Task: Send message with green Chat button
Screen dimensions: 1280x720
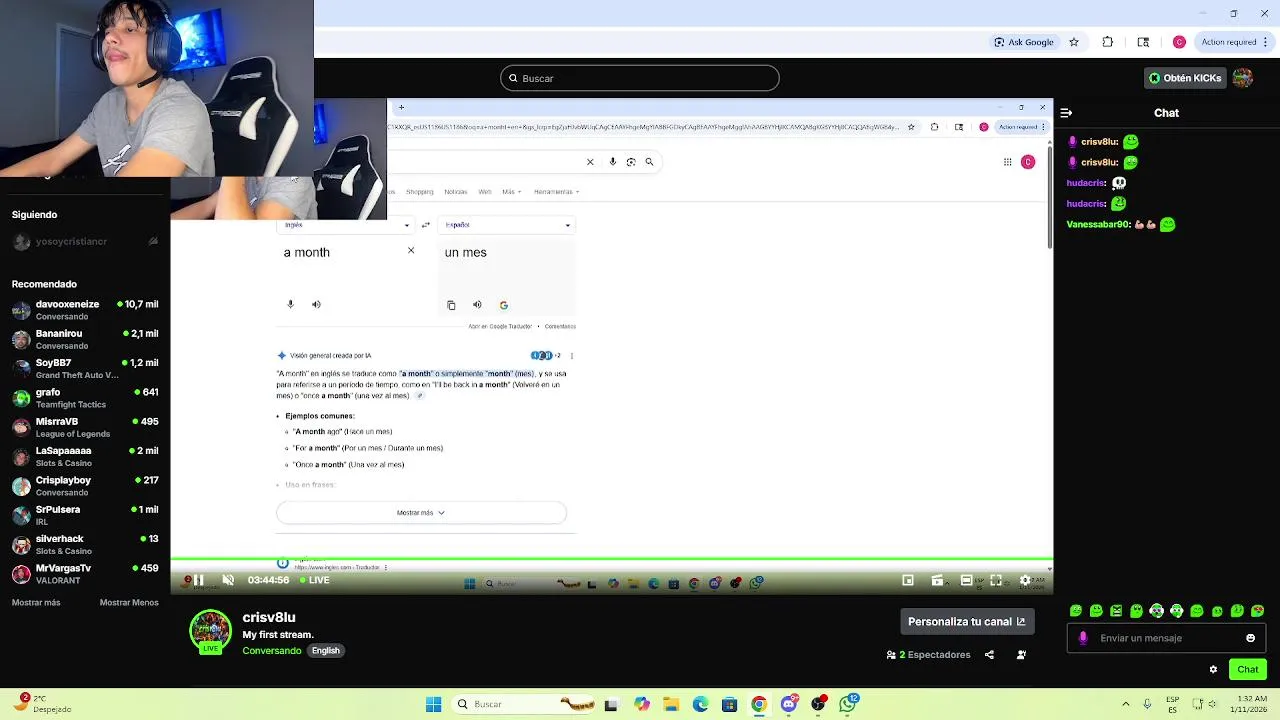Action: coord(1248,670)
